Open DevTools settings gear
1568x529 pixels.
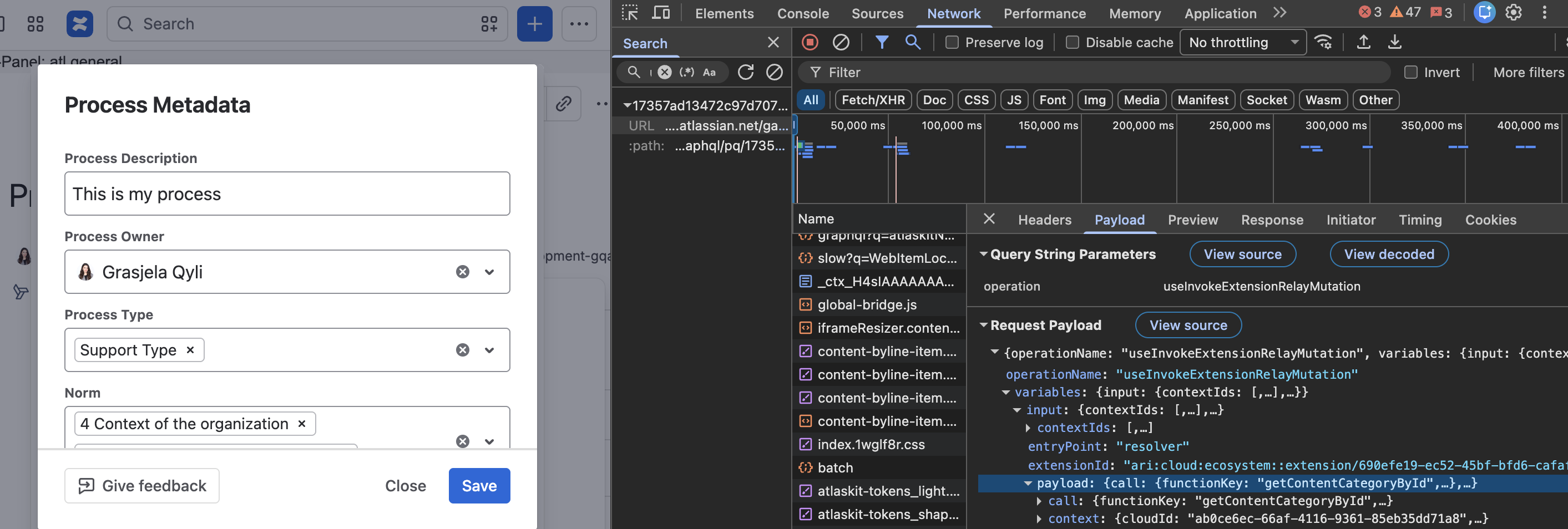pyautogui.click(x=1513, y=12)
